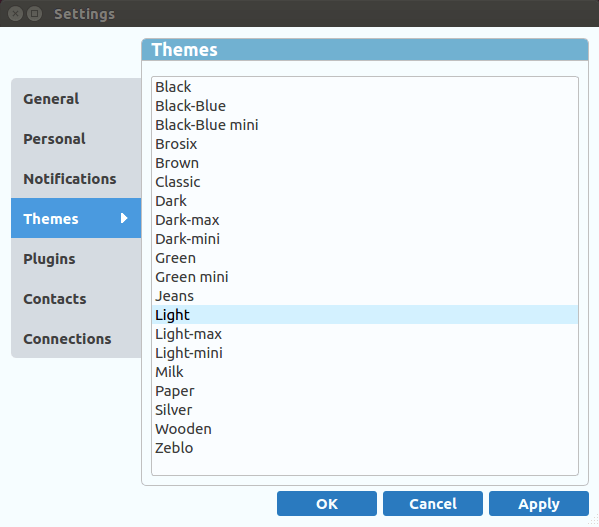The image size is (599, 527).
Task: Open the Notifications settings section
Action: 76,179
